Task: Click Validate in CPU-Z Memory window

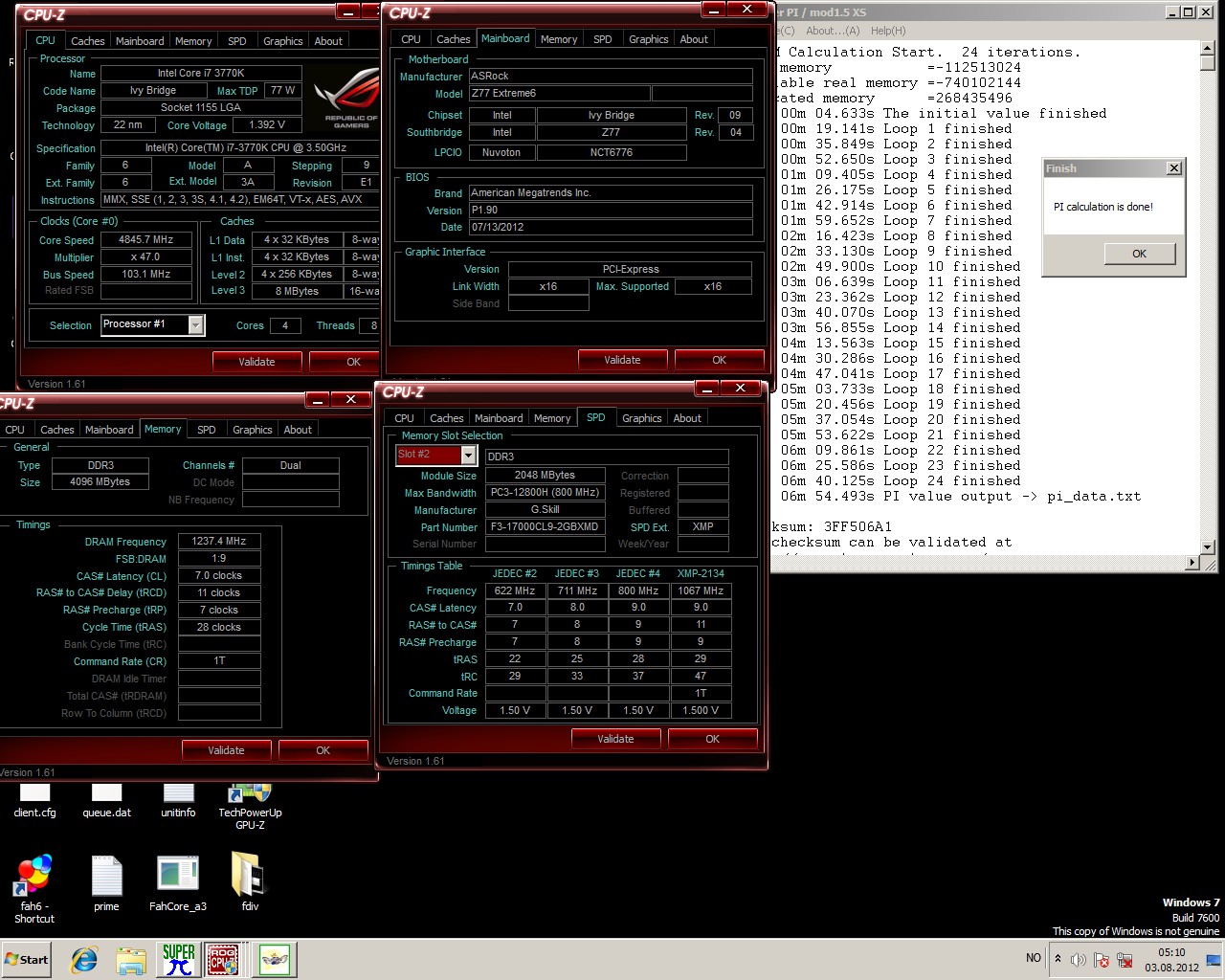Action: coord(226,750)
